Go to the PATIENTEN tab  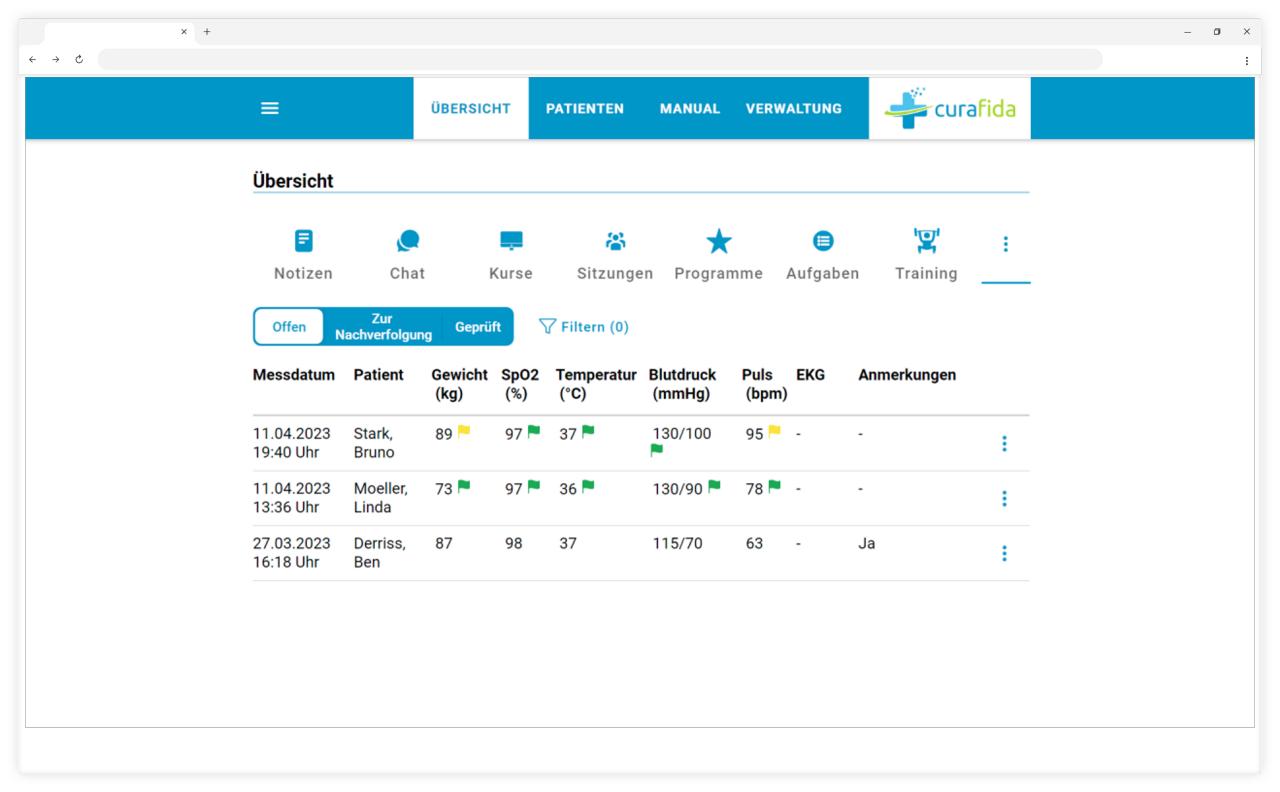585,109
